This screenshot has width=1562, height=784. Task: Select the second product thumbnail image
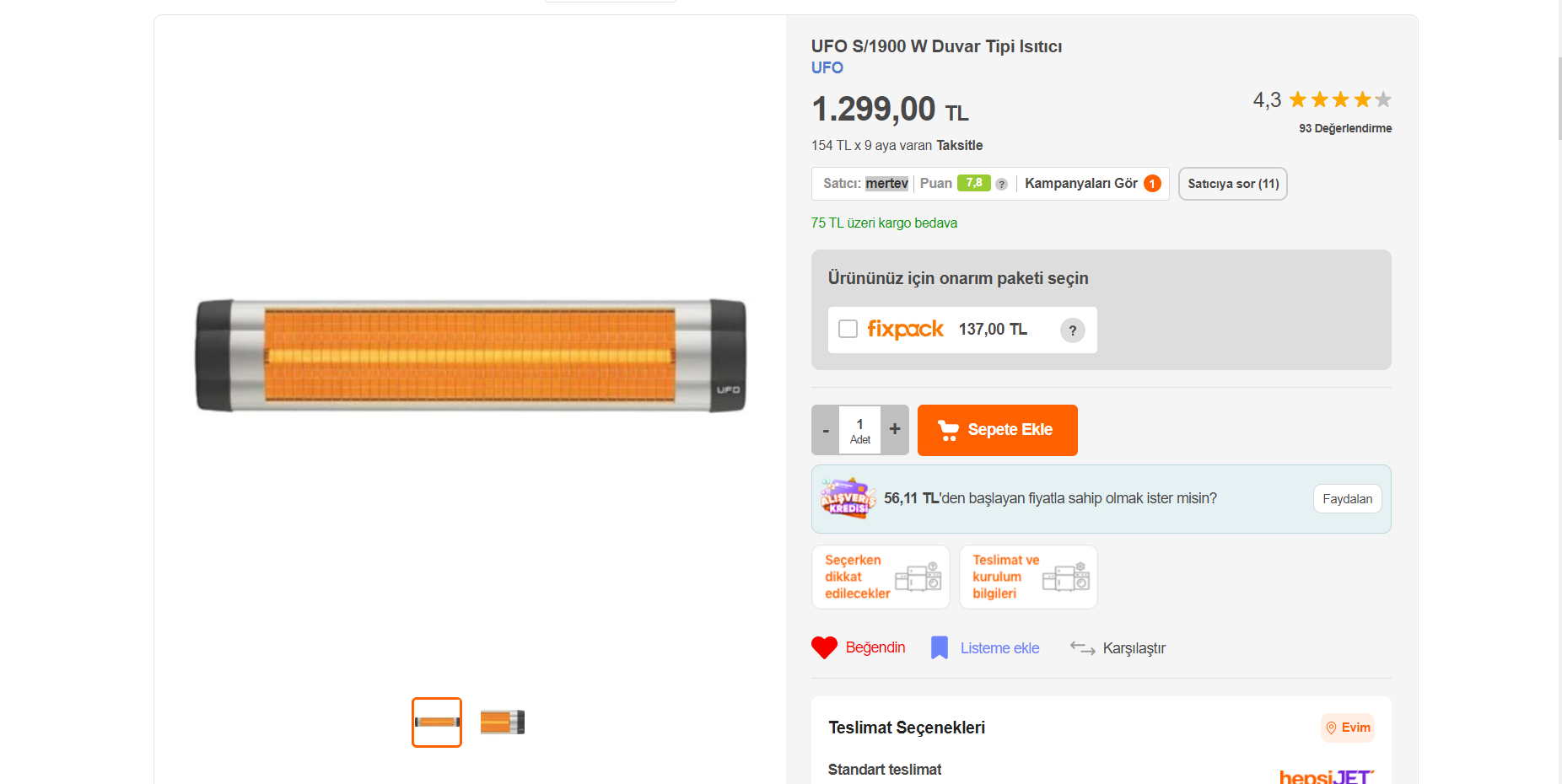tap(503, 722)
